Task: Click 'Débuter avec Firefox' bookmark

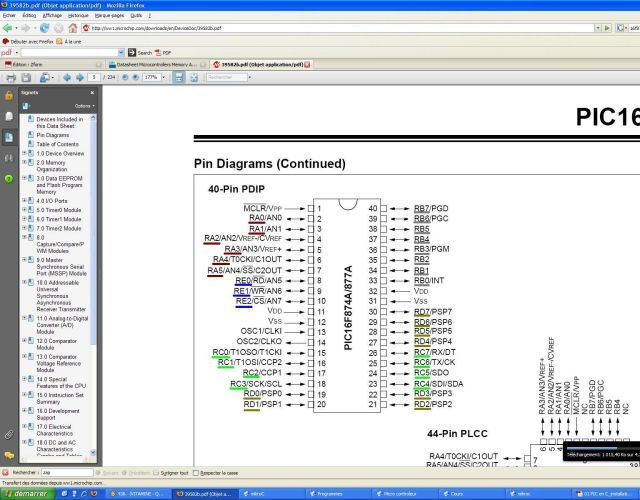Action: tap(29, 42)
